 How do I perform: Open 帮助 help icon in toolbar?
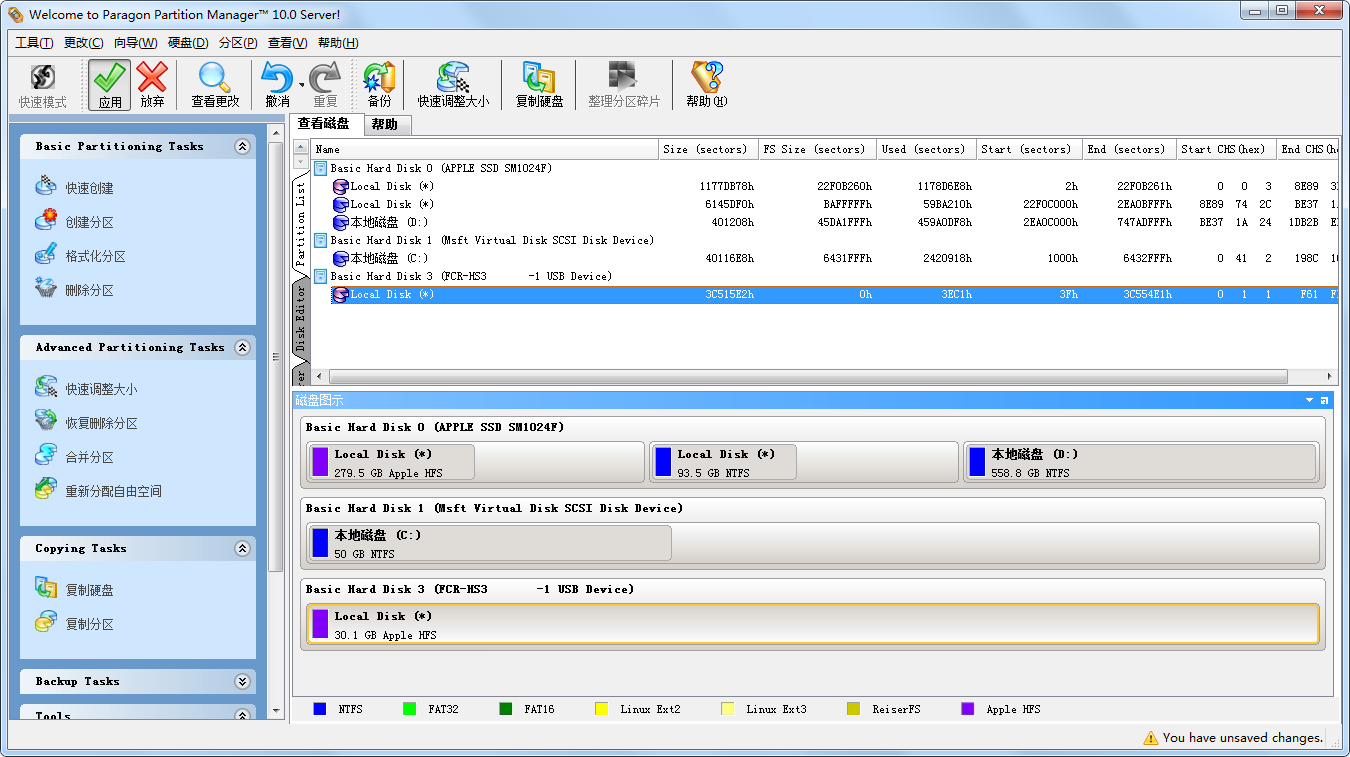pyautogui.click(x=706, y=86)
